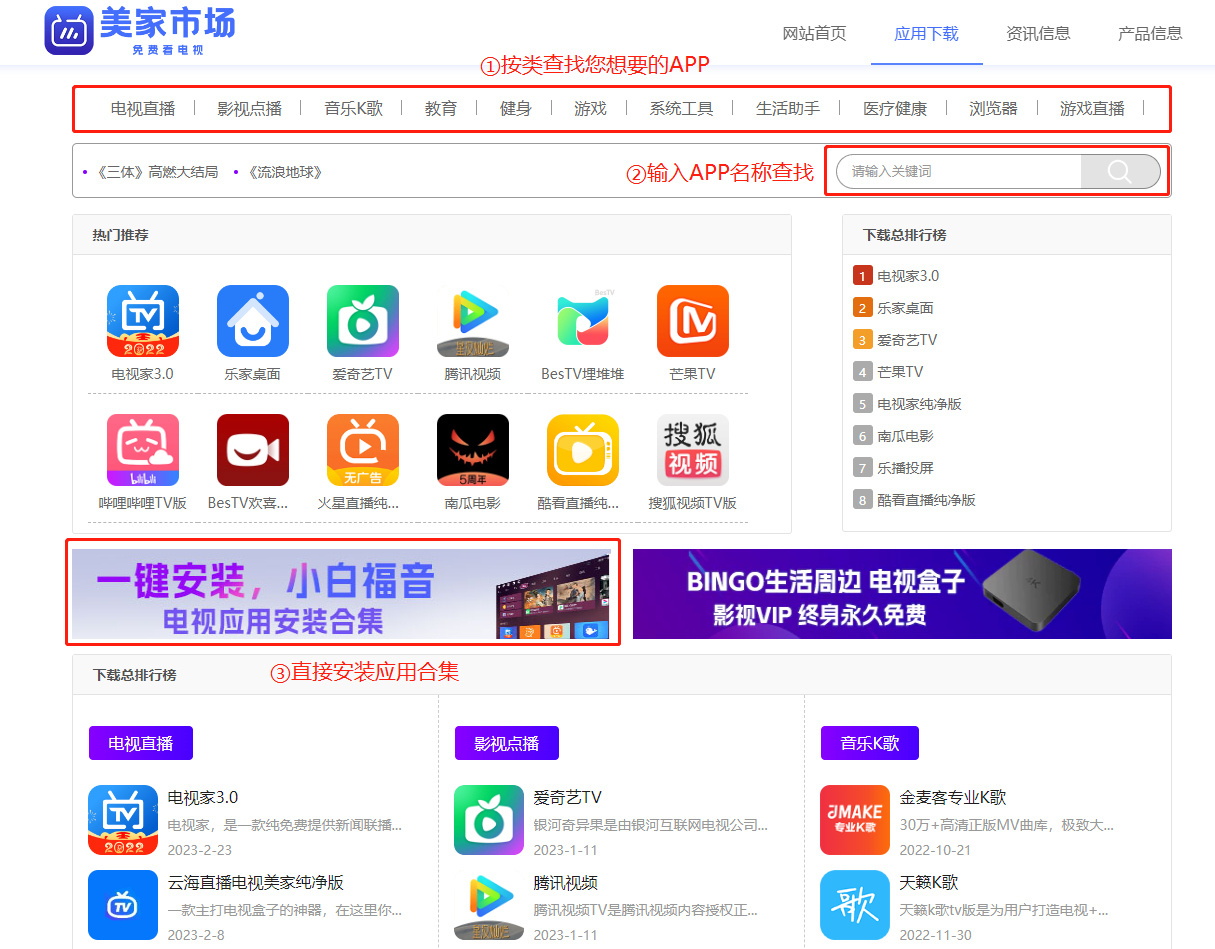Select 游戏直播 category

coord(1092,108)
